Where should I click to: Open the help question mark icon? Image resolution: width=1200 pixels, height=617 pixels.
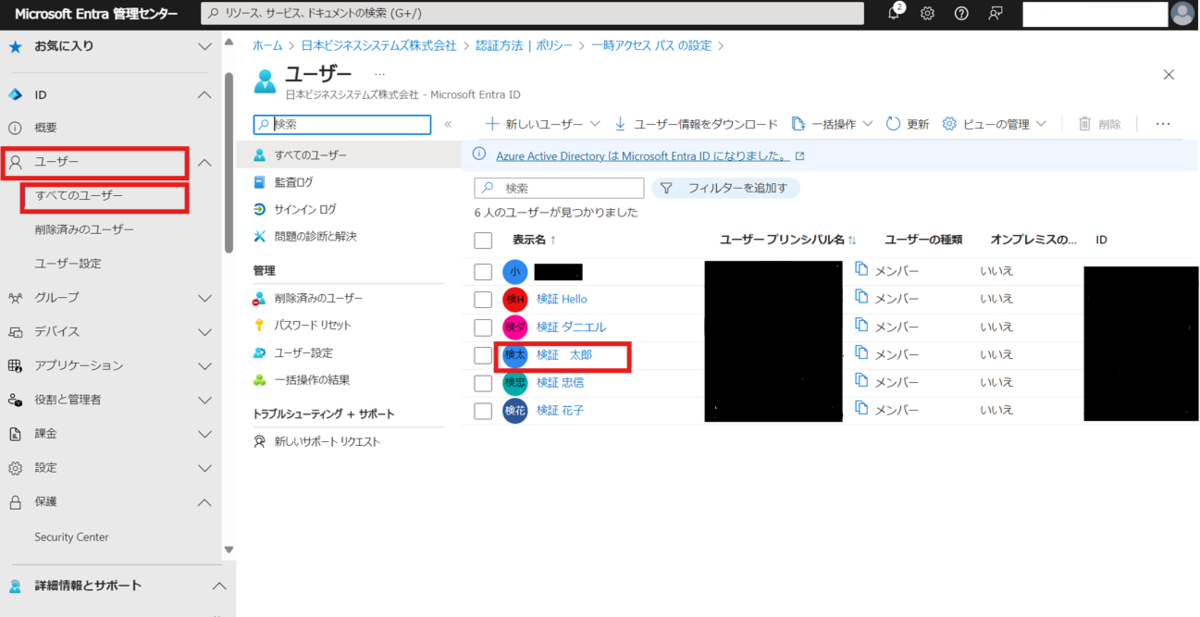coord(961,13)
